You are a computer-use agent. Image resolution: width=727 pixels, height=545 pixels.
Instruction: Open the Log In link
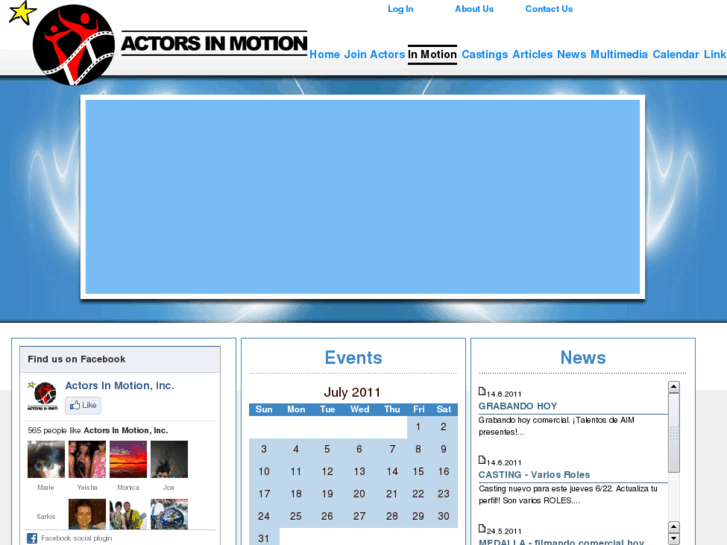point(400,9)
